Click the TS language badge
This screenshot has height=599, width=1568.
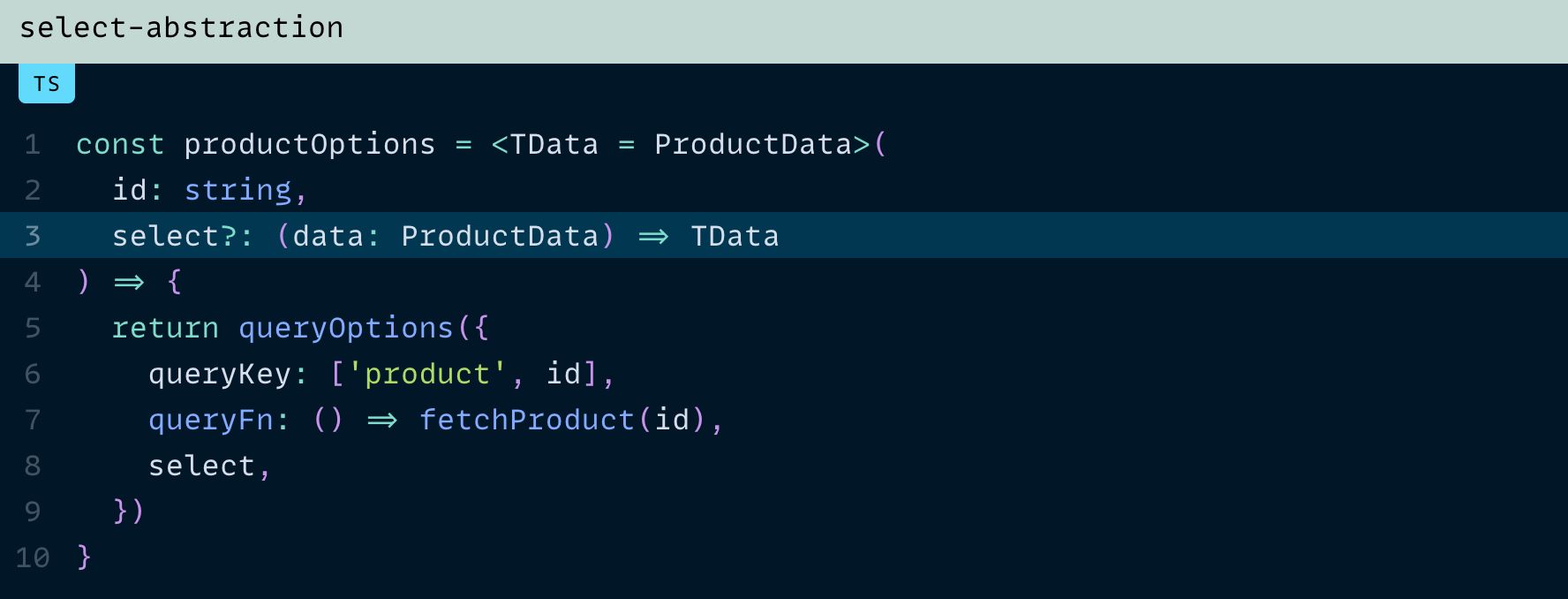tap(47, 84)
